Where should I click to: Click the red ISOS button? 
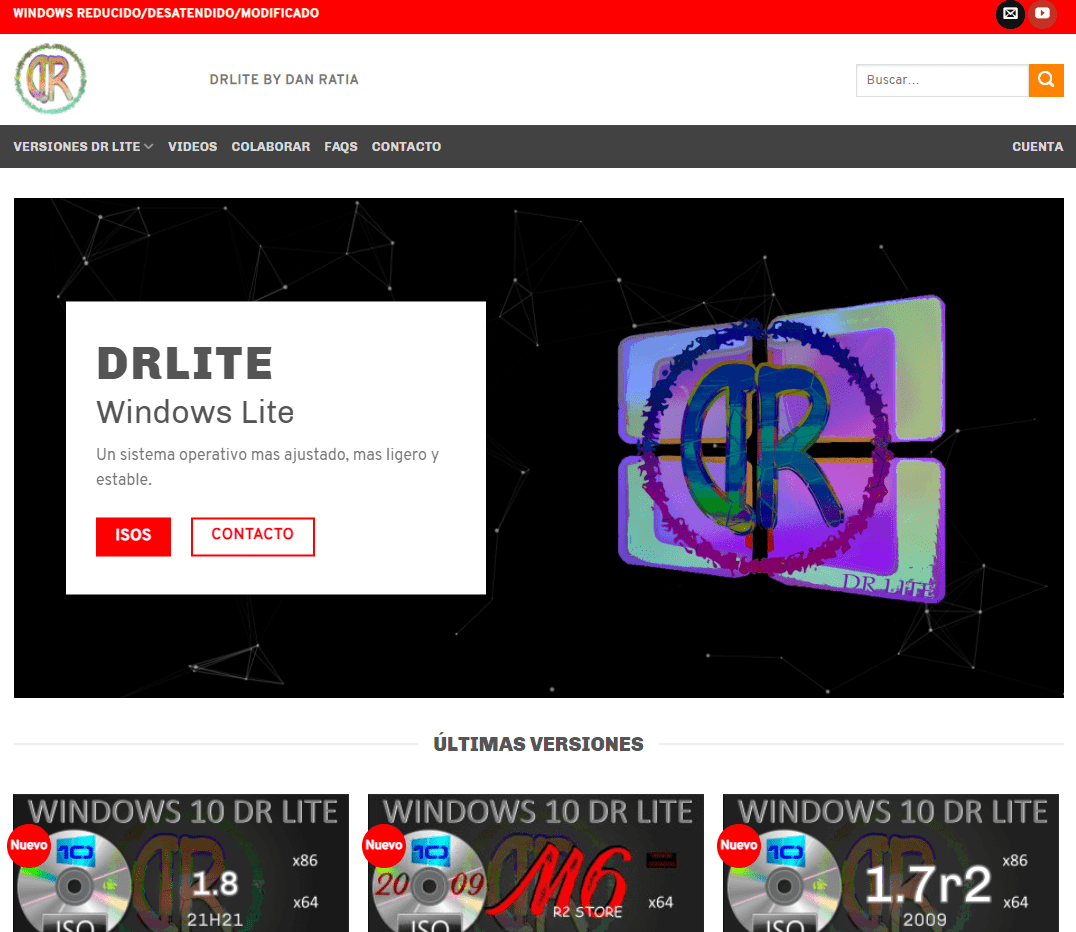[x=133, y=536]
